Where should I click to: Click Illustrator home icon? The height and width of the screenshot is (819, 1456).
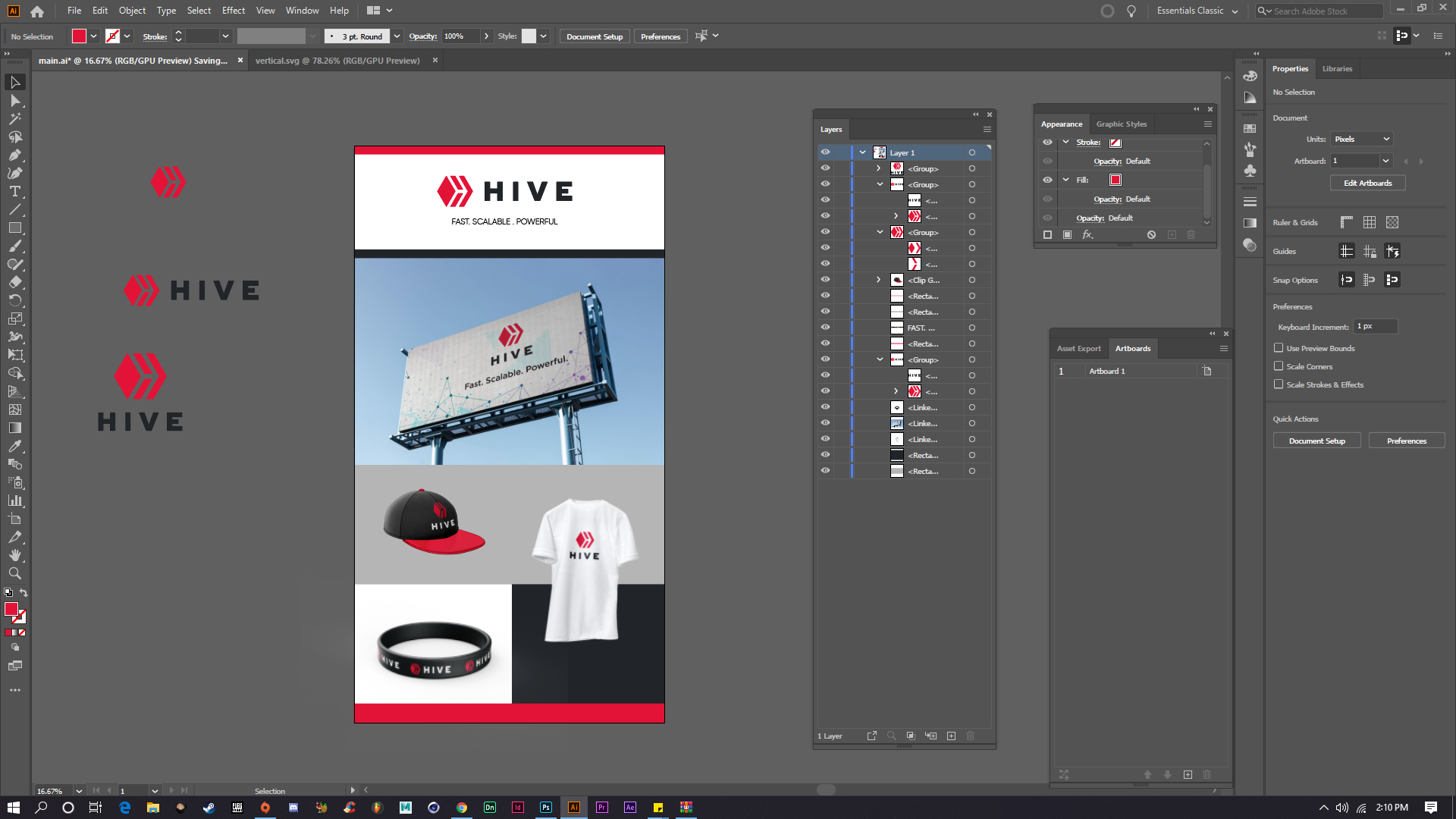pyautogui.click(x=37, y=11)
